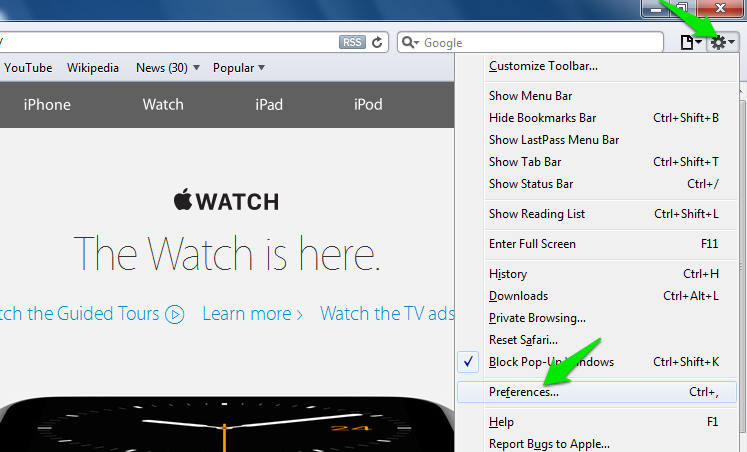This screenshot has height=452, width=747.
Task: Click the page menu icon
Action: [690, 42]
